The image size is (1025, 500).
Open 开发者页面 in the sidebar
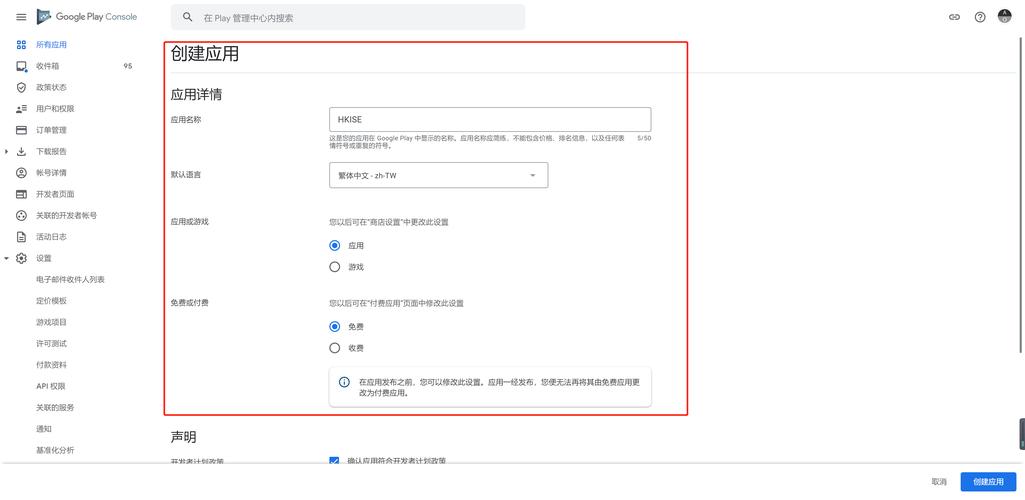(x=55, y=194)
